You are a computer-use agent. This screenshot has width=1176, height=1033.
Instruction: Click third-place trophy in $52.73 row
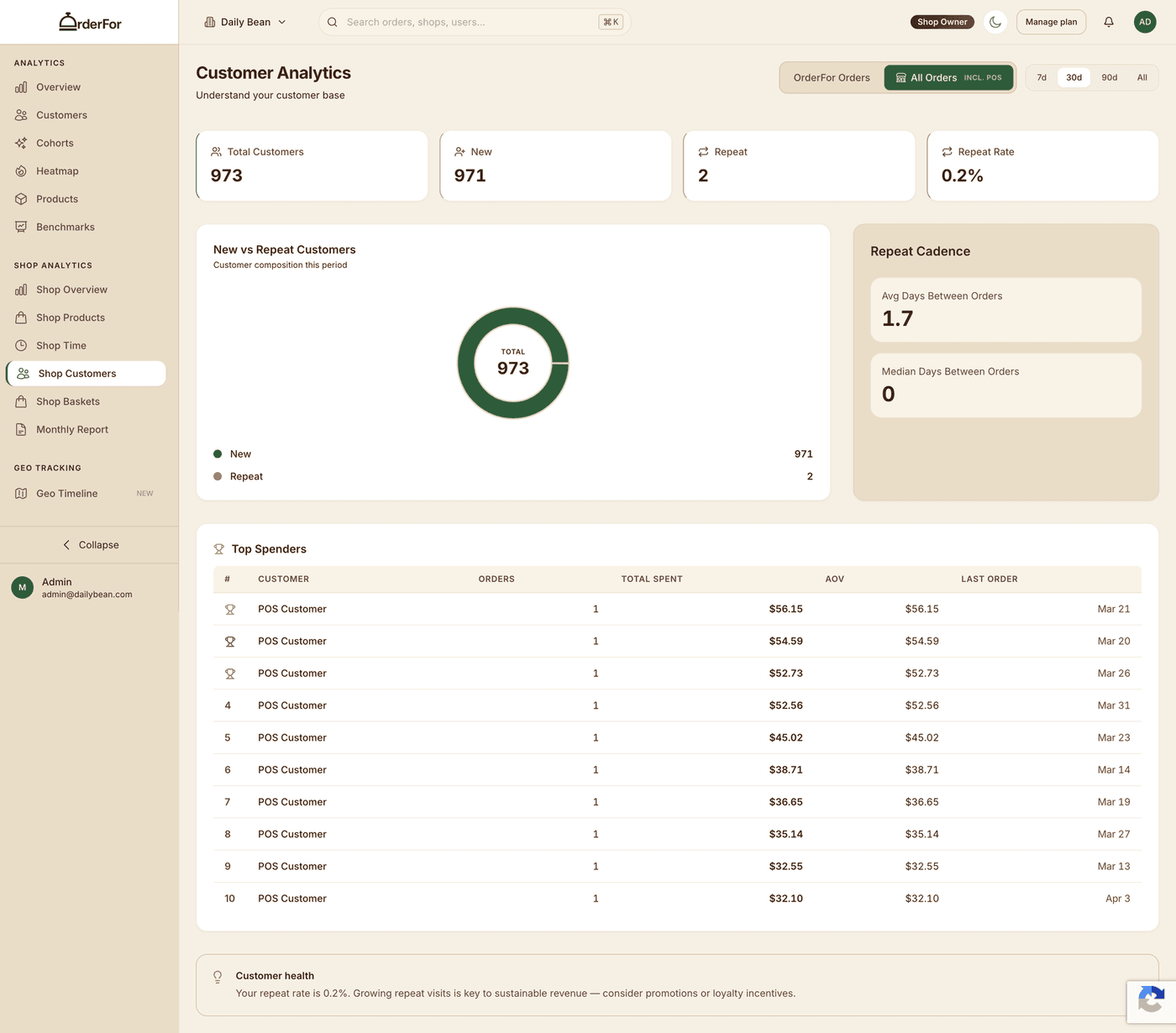tap(229, 674)
